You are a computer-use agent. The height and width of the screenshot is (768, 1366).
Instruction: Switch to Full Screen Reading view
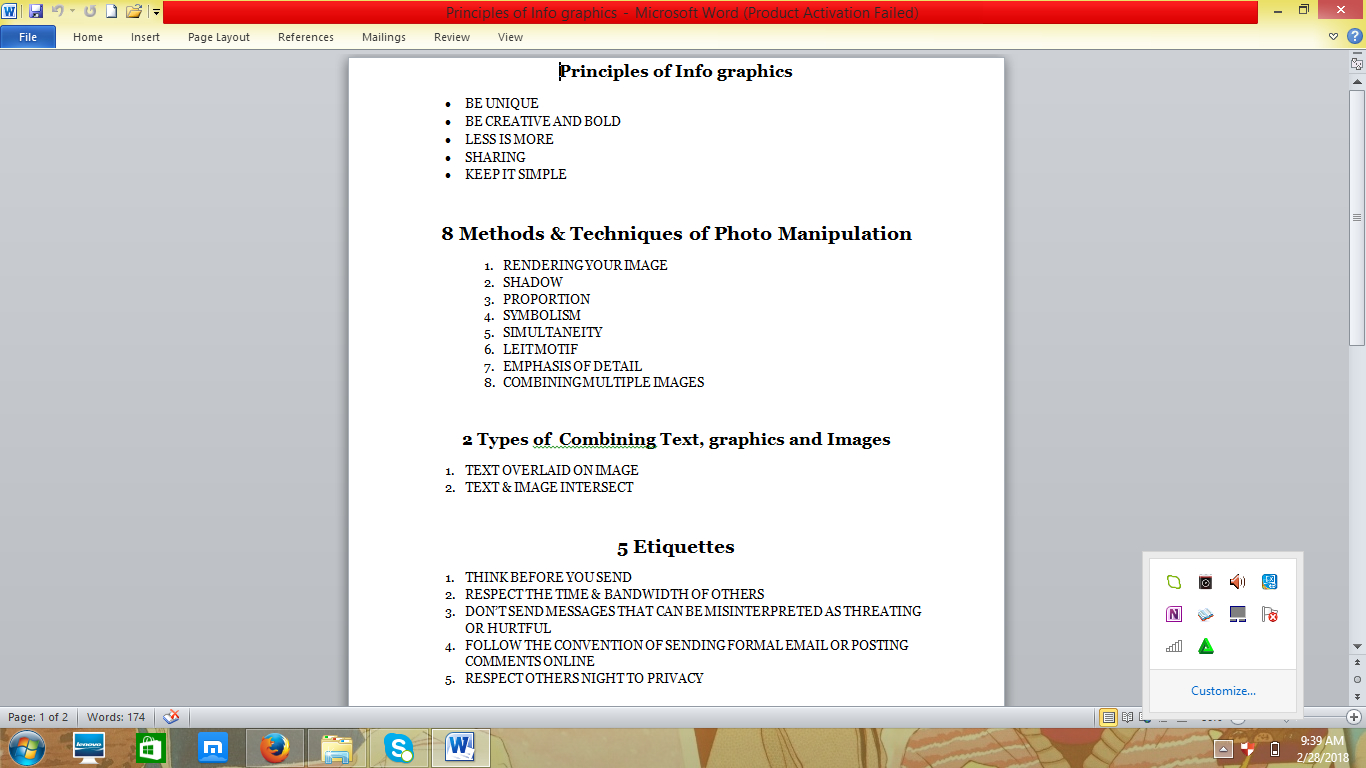[x=1128, y=717]
